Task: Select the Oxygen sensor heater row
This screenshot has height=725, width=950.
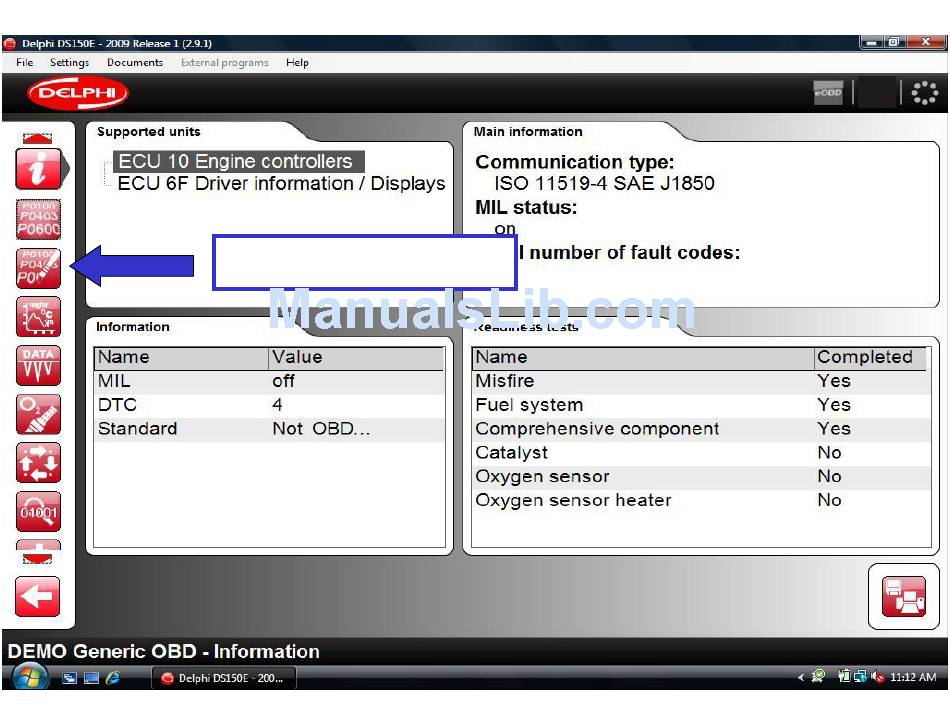Action: coord(701,500)
